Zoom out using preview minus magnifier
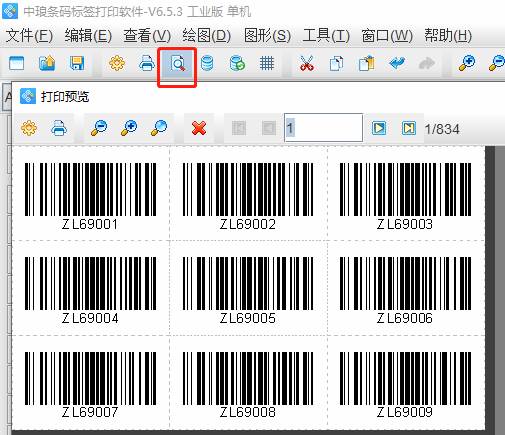 coord(99,128)
